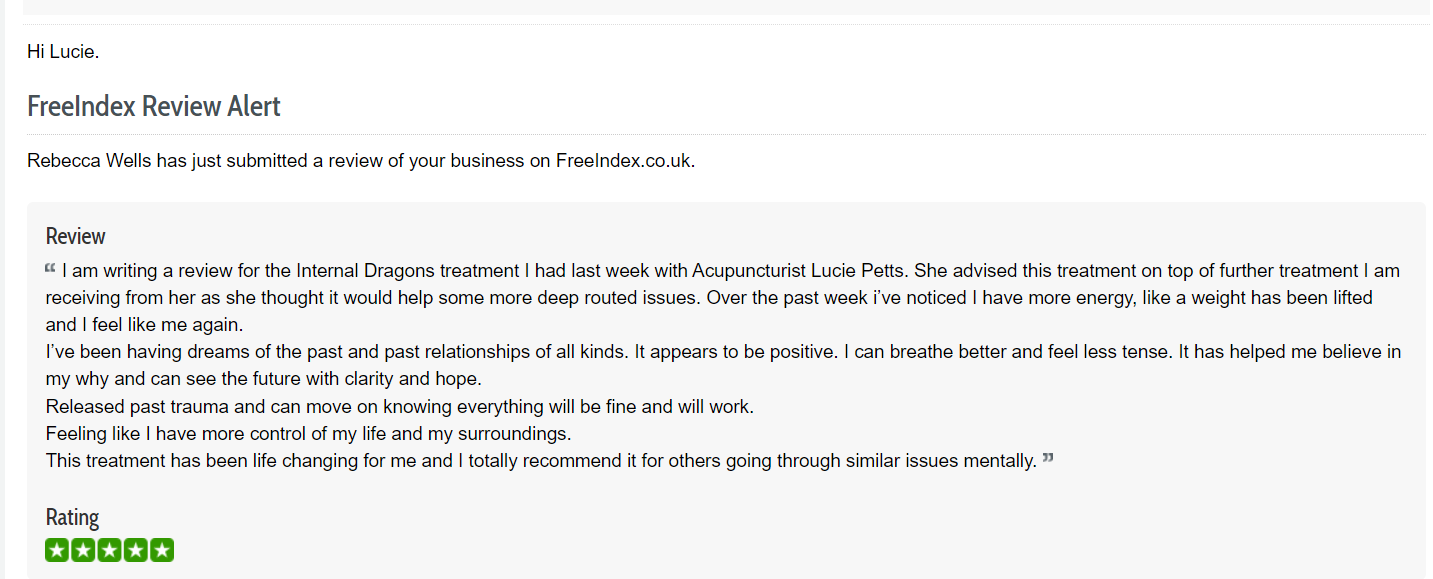The image size is (1433, 579).
Task: Click the fifth green rating star
Action: (x=161, y=550)
